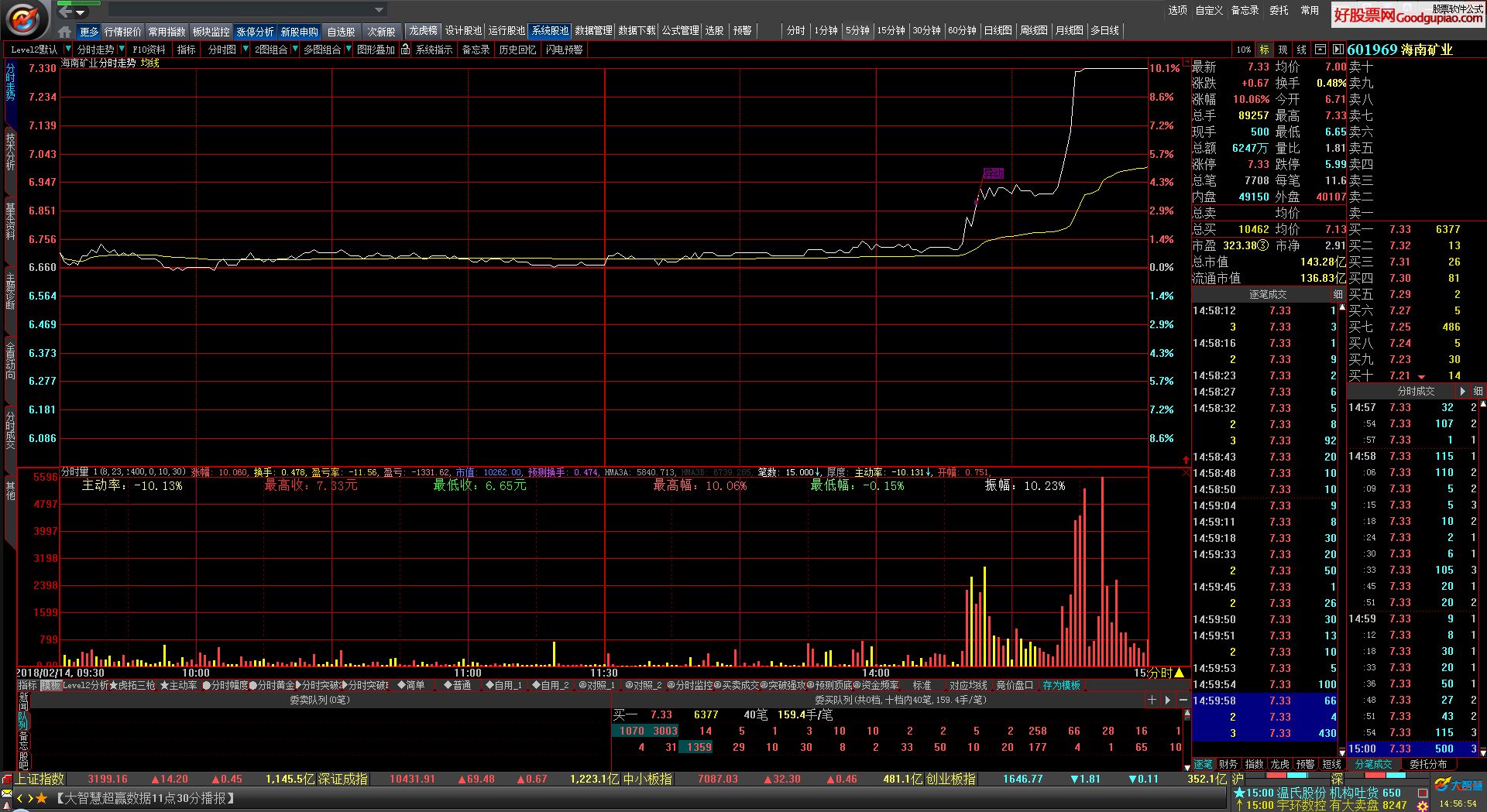Open the 涨停分析 tab
1487x812 pixels.
[x=255, y=32]
